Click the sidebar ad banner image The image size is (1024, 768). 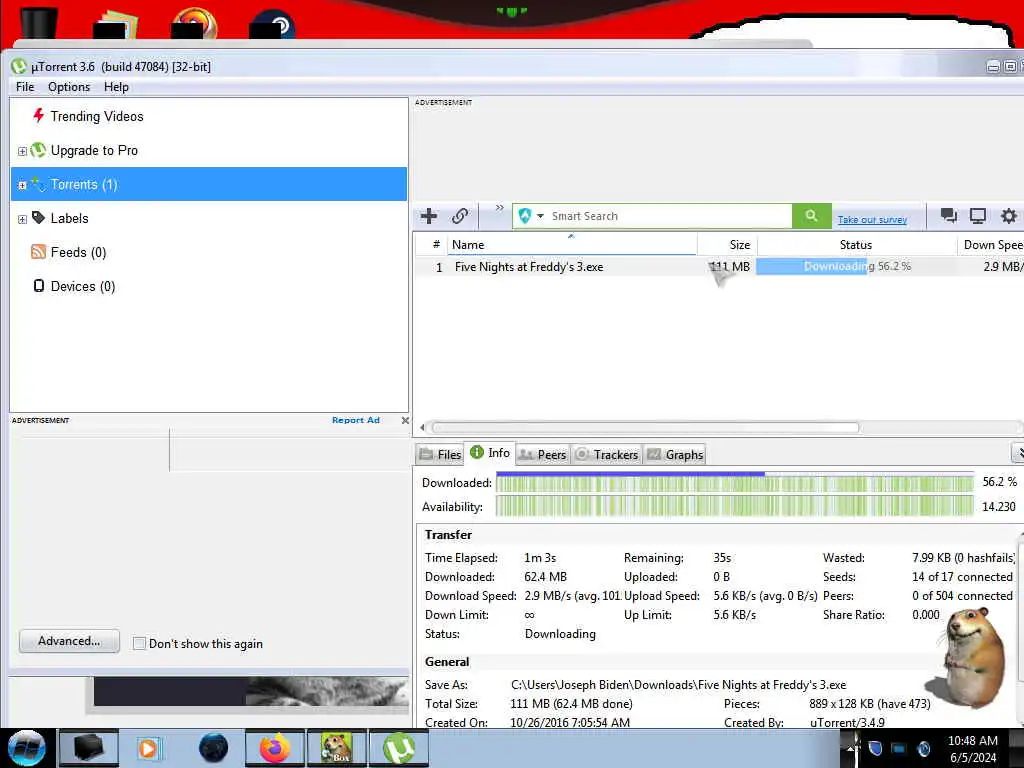(x=251, y=691)
